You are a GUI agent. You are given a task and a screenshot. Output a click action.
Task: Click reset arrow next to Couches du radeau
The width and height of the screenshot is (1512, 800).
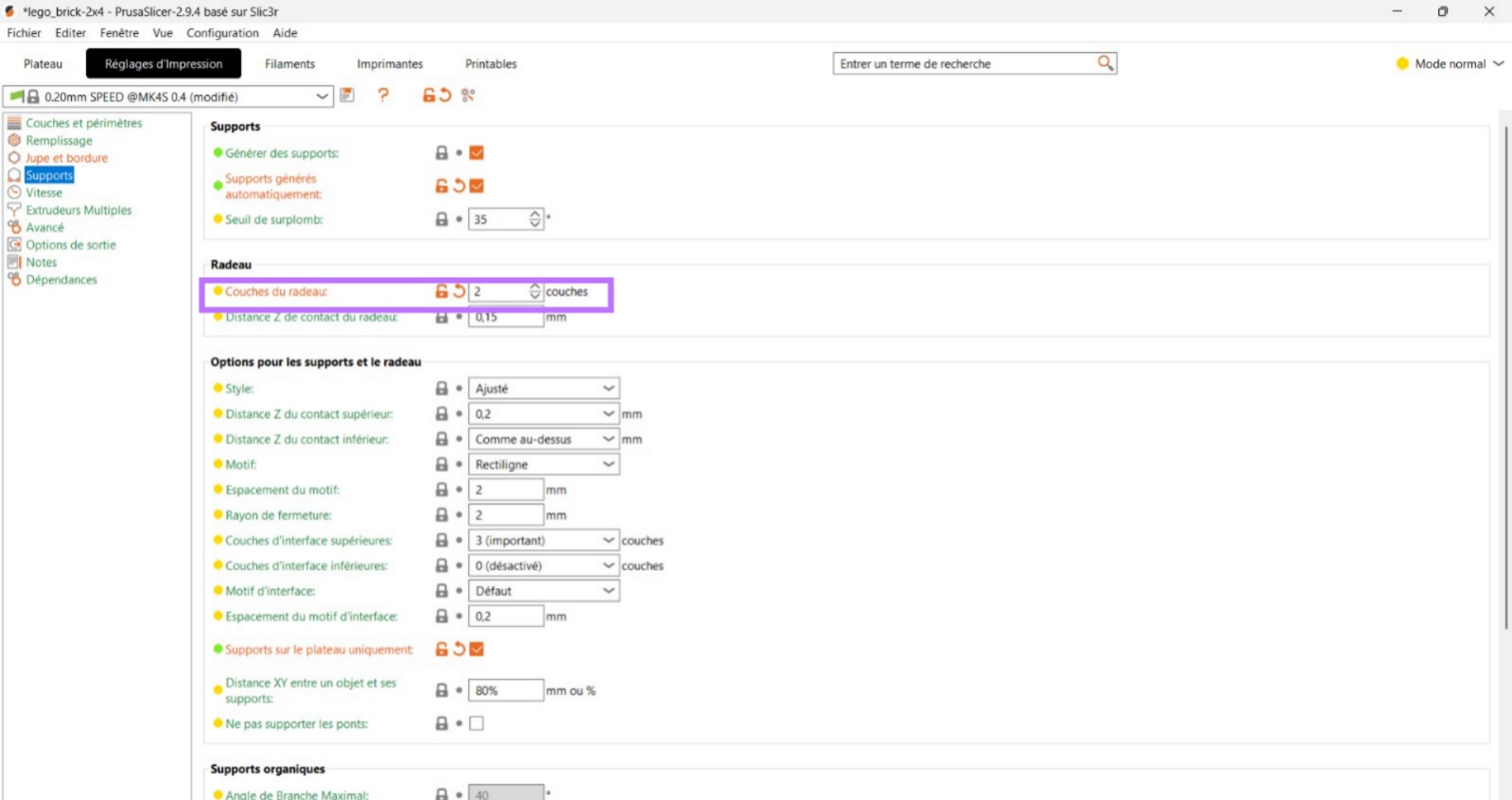(x=460, y=291)
